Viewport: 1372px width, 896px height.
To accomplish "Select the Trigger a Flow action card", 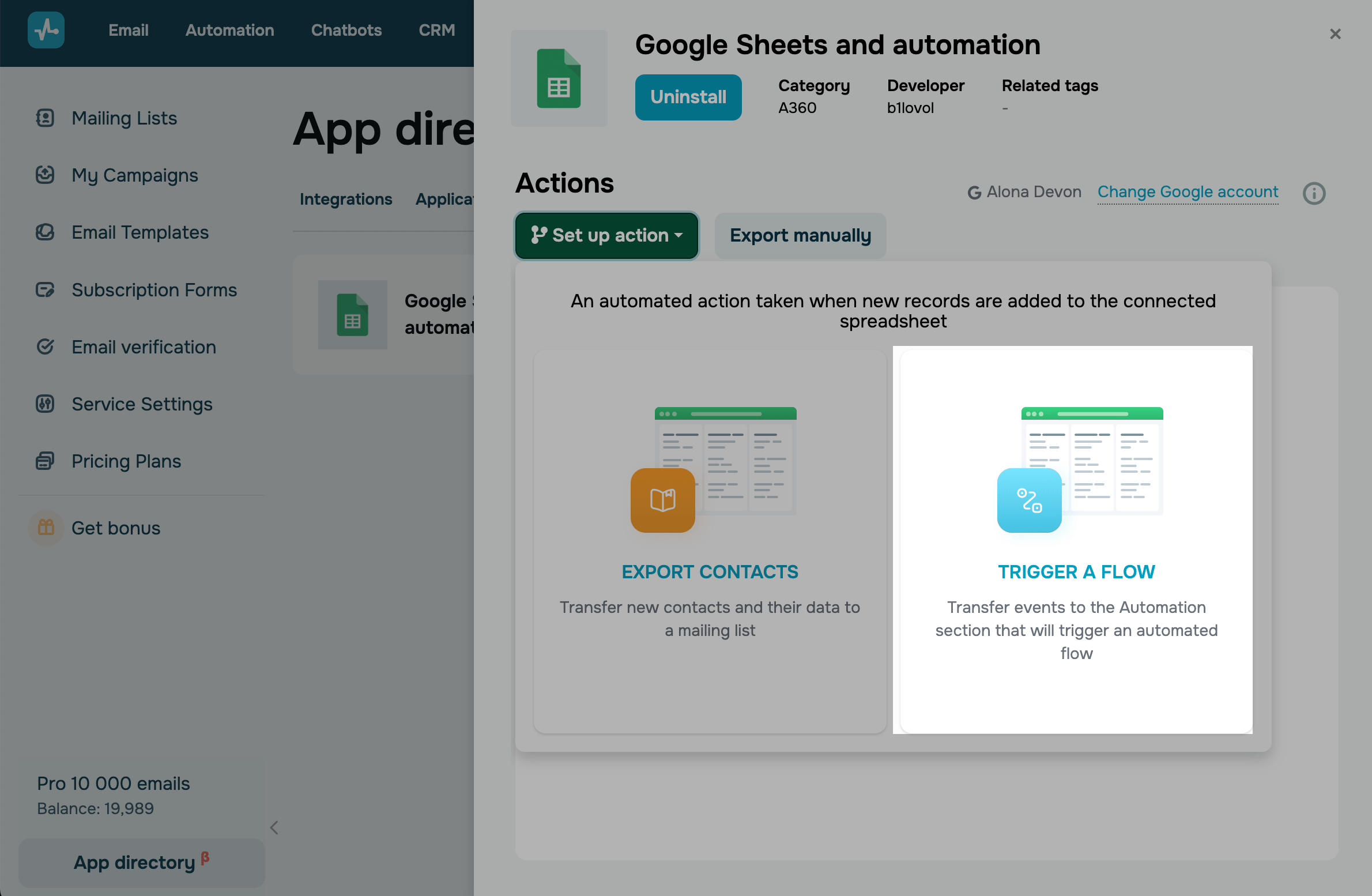I will (x=1076, y=541).
